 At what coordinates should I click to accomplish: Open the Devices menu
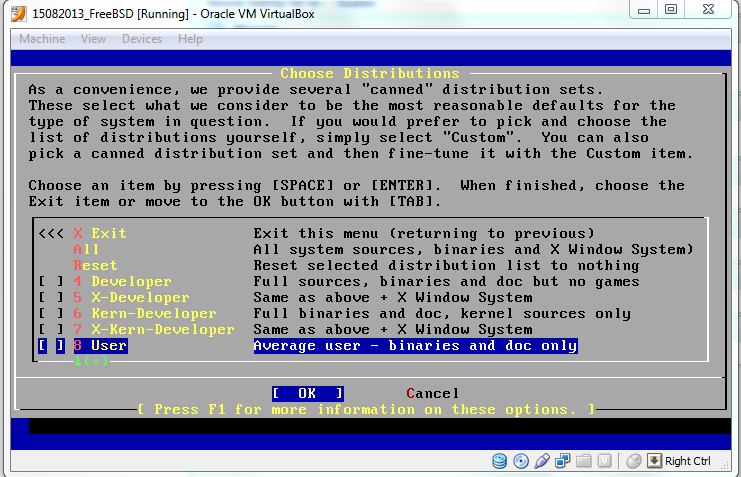click(x=141, y=39)
